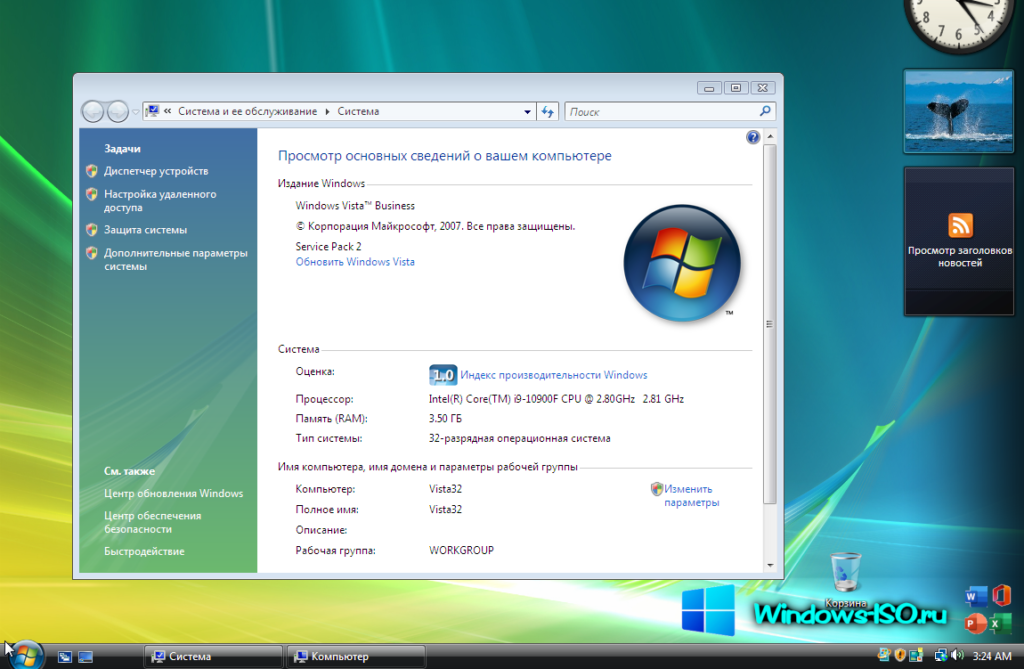
Task: Expand breadcrumb arrow after Система и ее обслуживание
Action: tap(327, 112)
